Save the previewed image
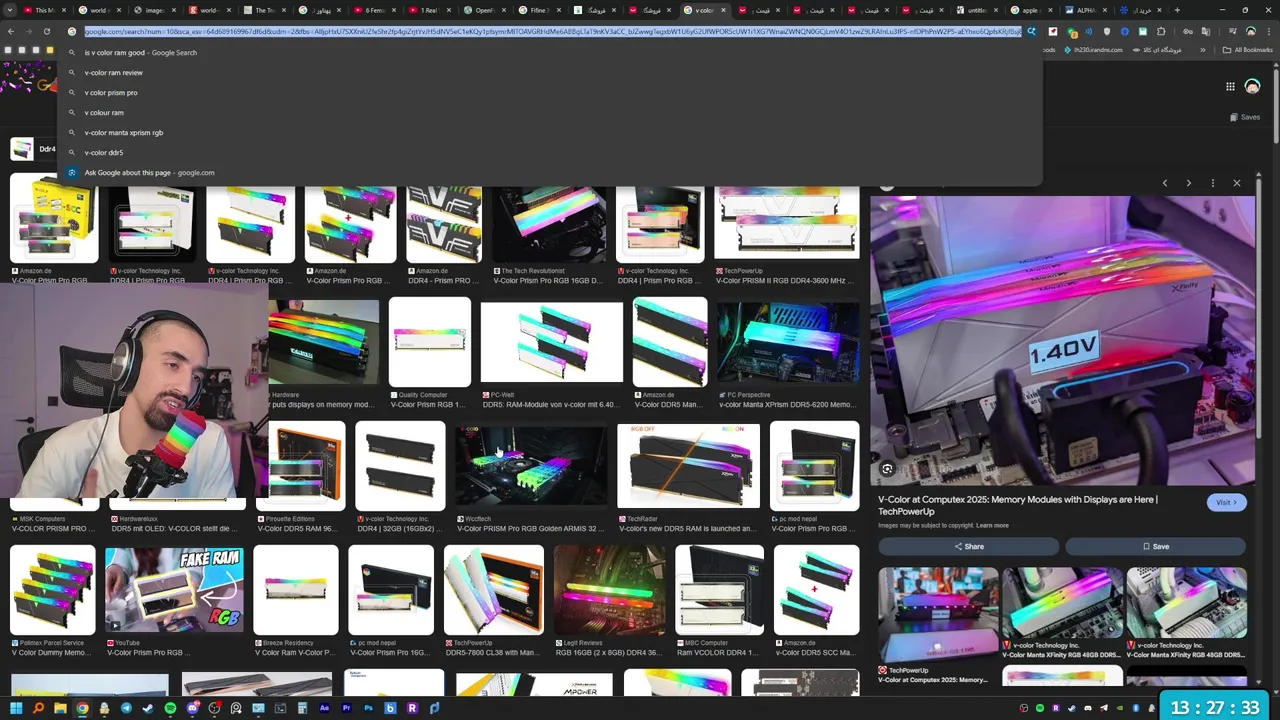The height and width of the screenshot is (720, 1280). click(x=1155, y=546)
